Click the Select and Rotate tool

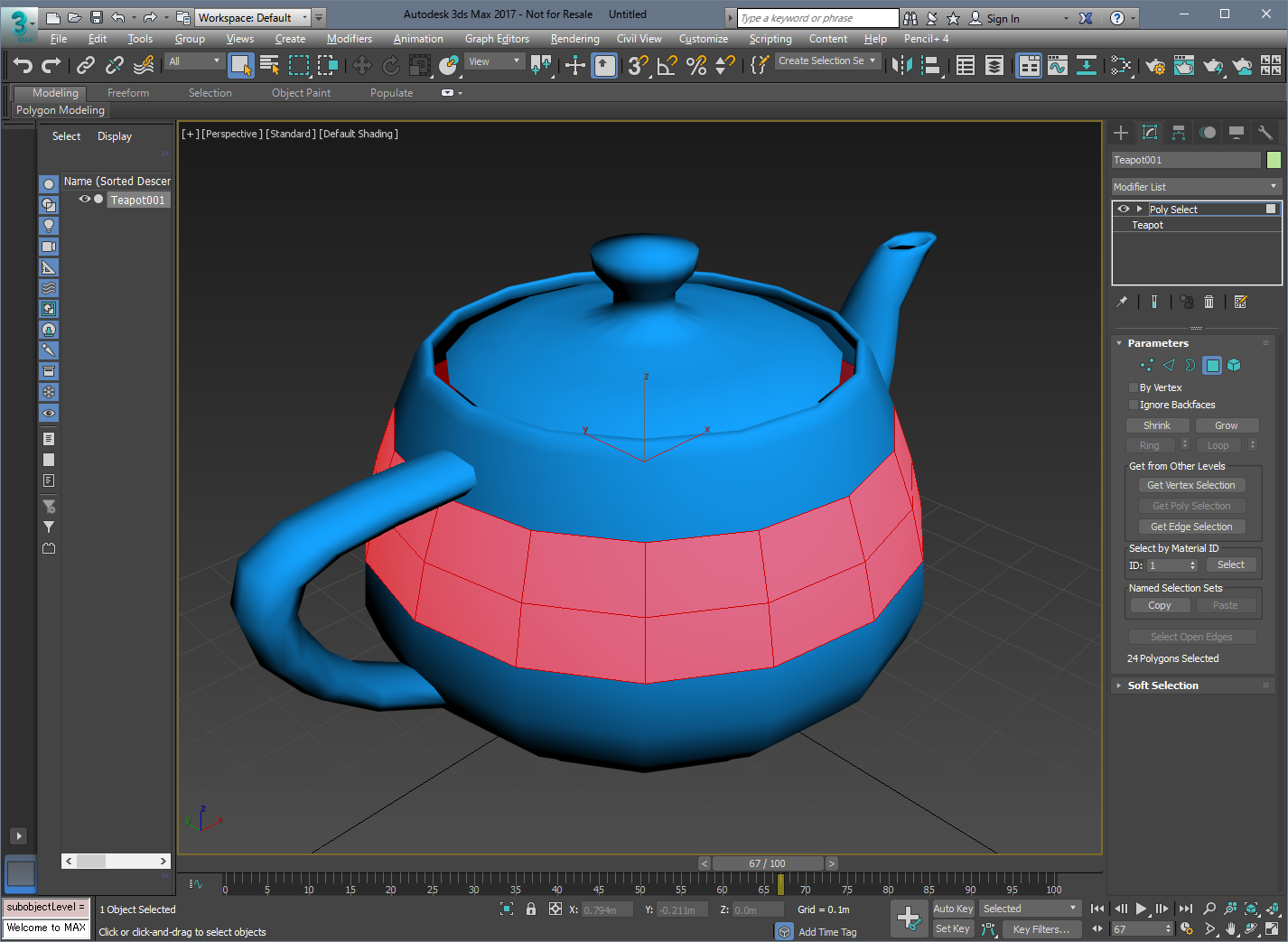coord(390,65)
